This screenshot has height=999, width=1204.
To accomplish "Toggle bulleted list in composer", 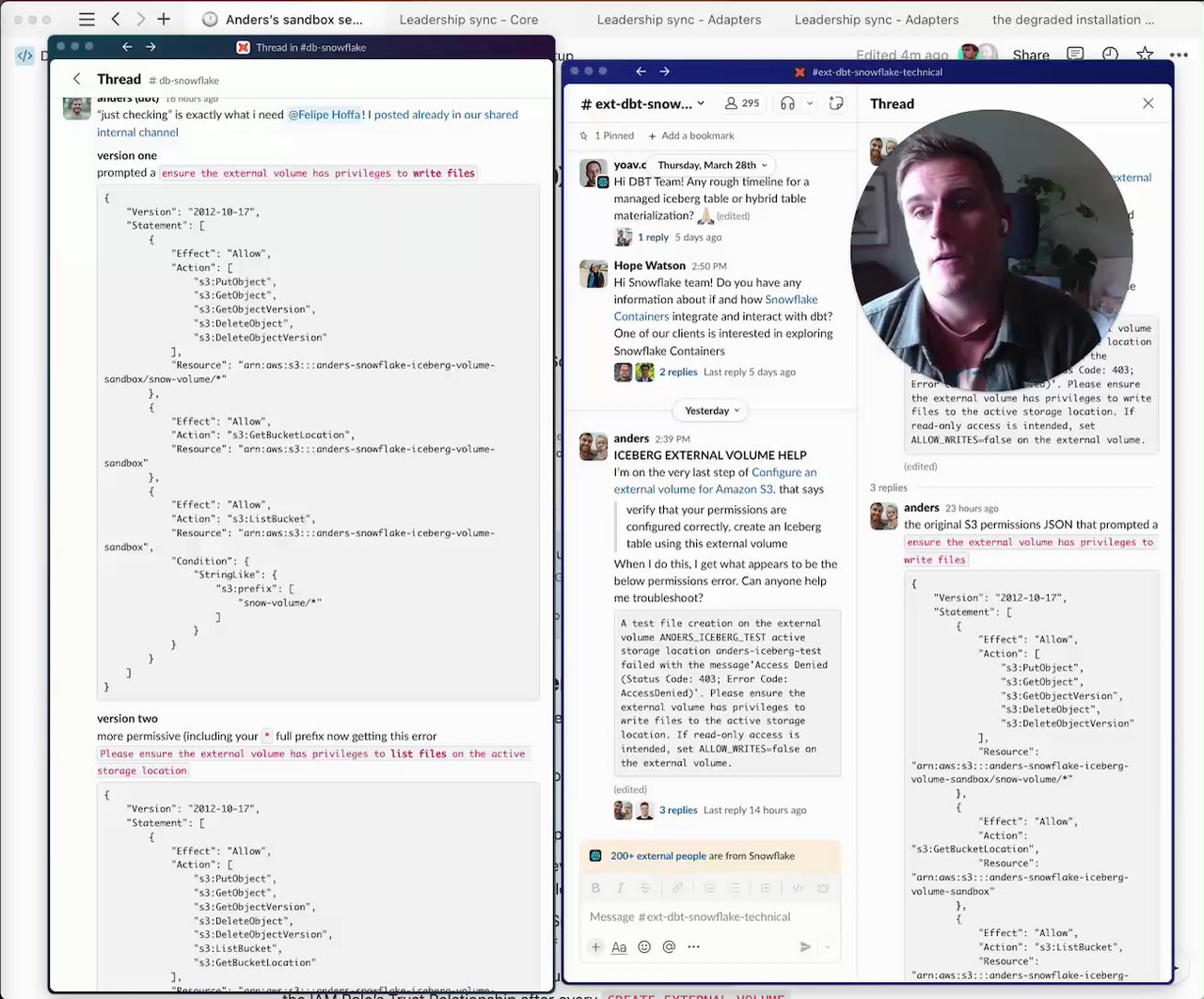I will click(735, 888).
